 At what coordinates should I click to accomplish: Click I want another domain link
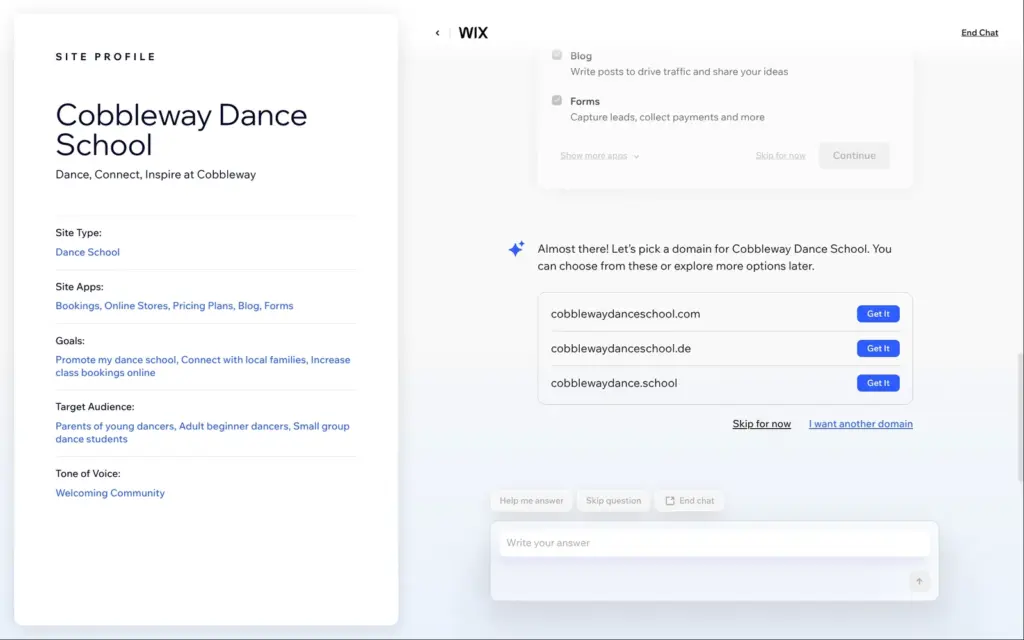[861, 424]
